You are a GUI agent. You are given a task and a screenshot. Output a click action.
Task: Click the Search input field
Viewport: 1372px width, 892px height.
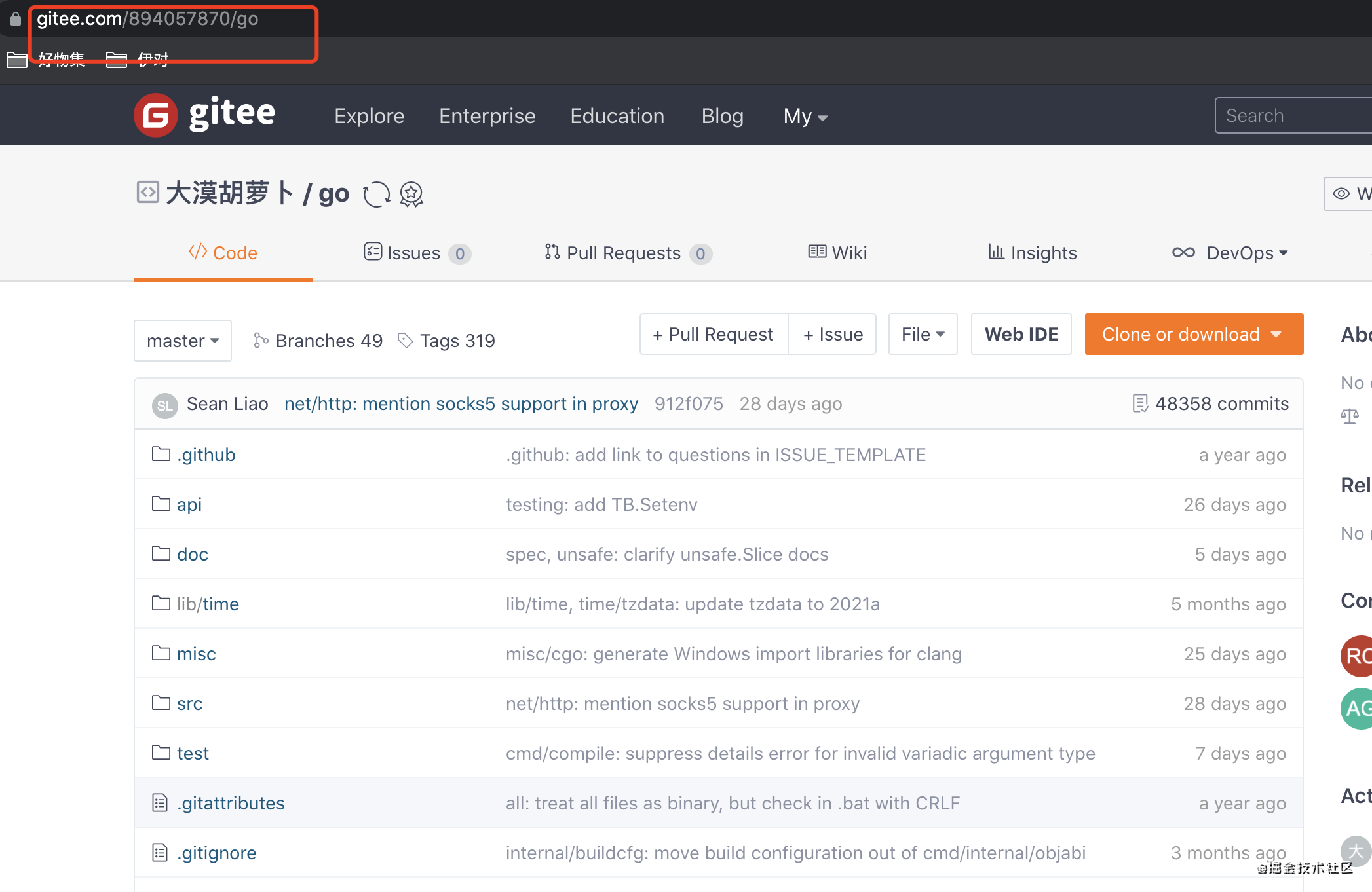point(1291,115)
